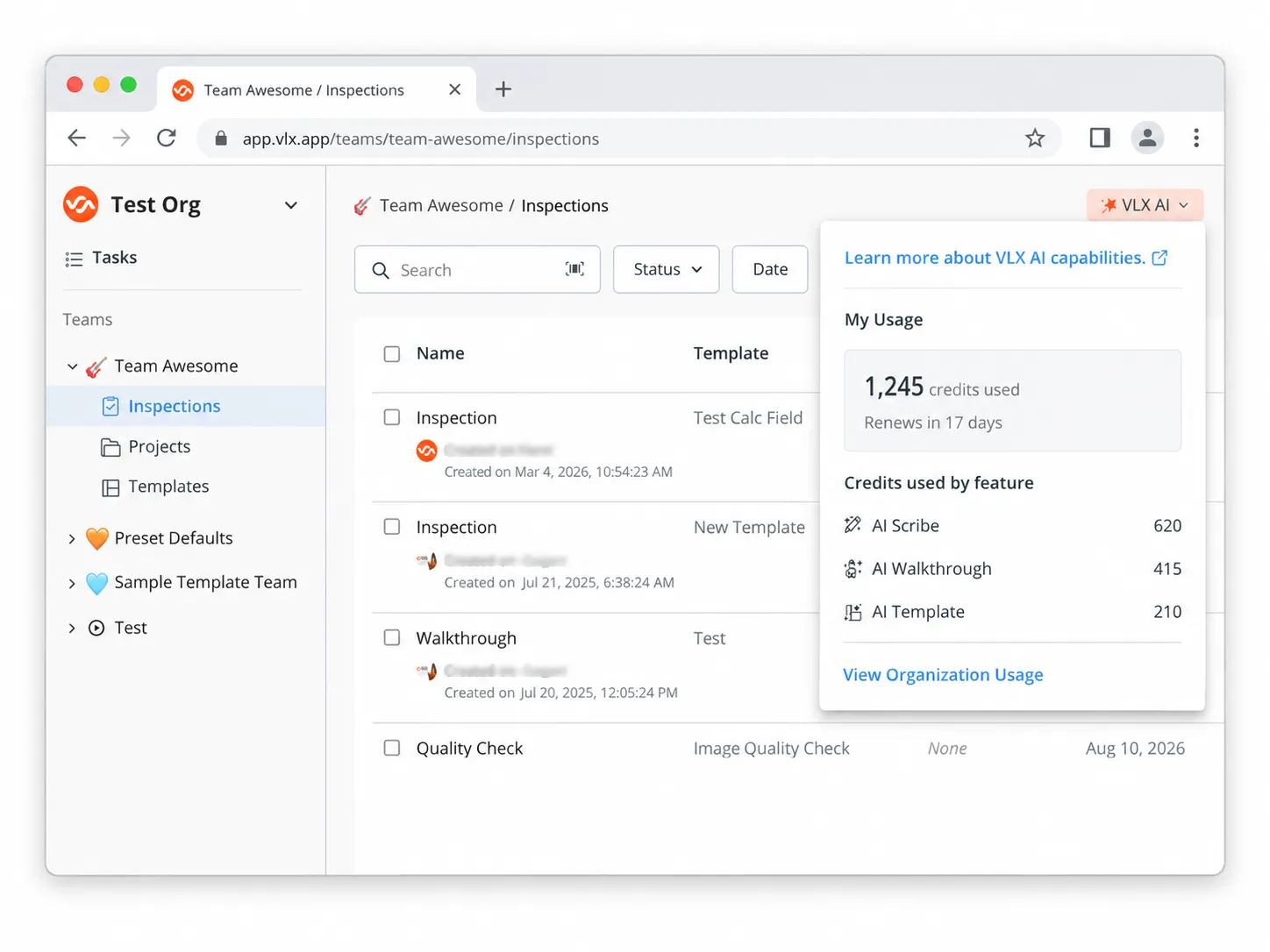The height and width of the screenshot is (952, 1270).
Task: Click the browser address bar URL
Action: pyautogui.click(x=421, y=139)
